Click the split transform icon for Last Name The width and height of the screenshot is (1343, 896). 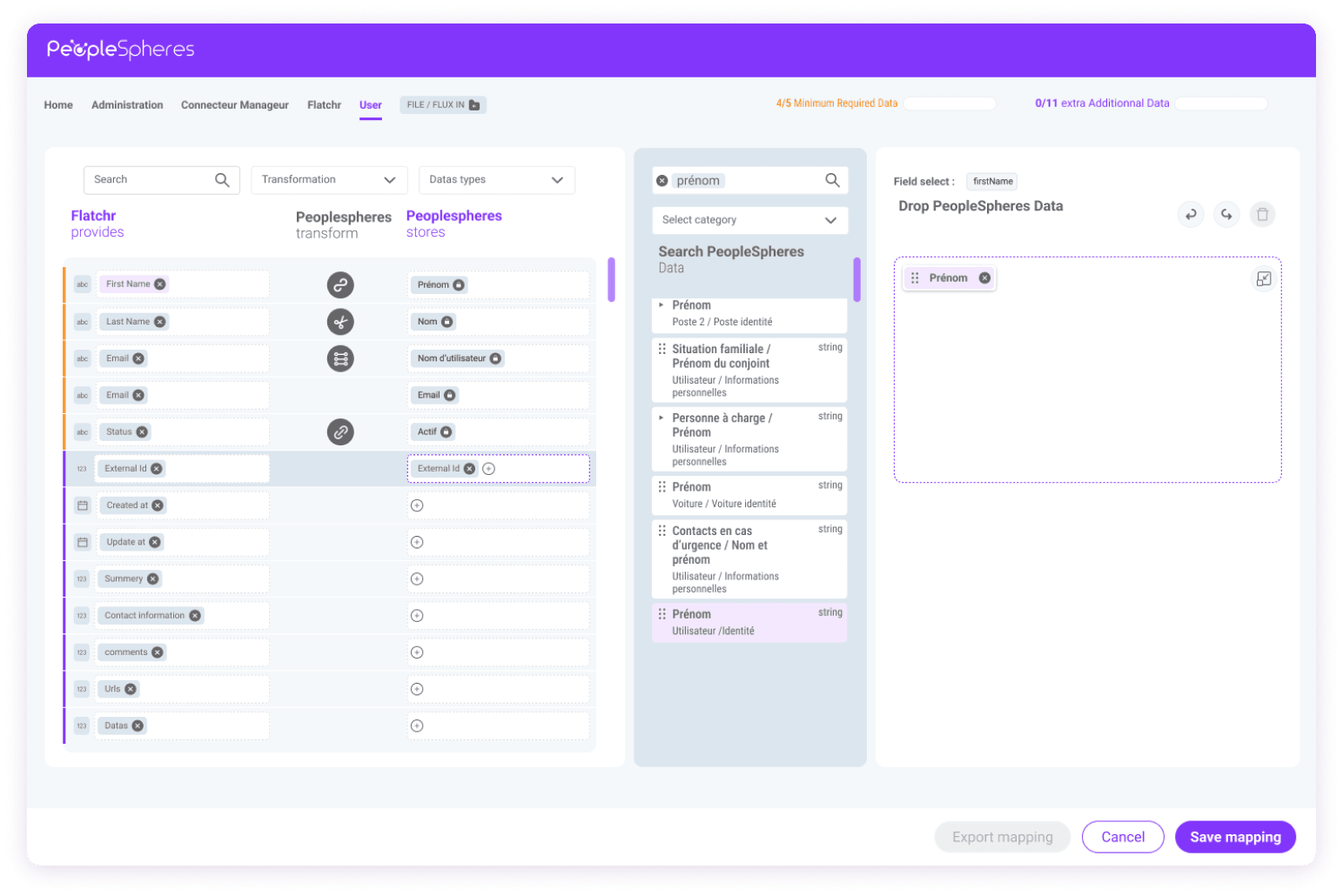pos(340,322)
